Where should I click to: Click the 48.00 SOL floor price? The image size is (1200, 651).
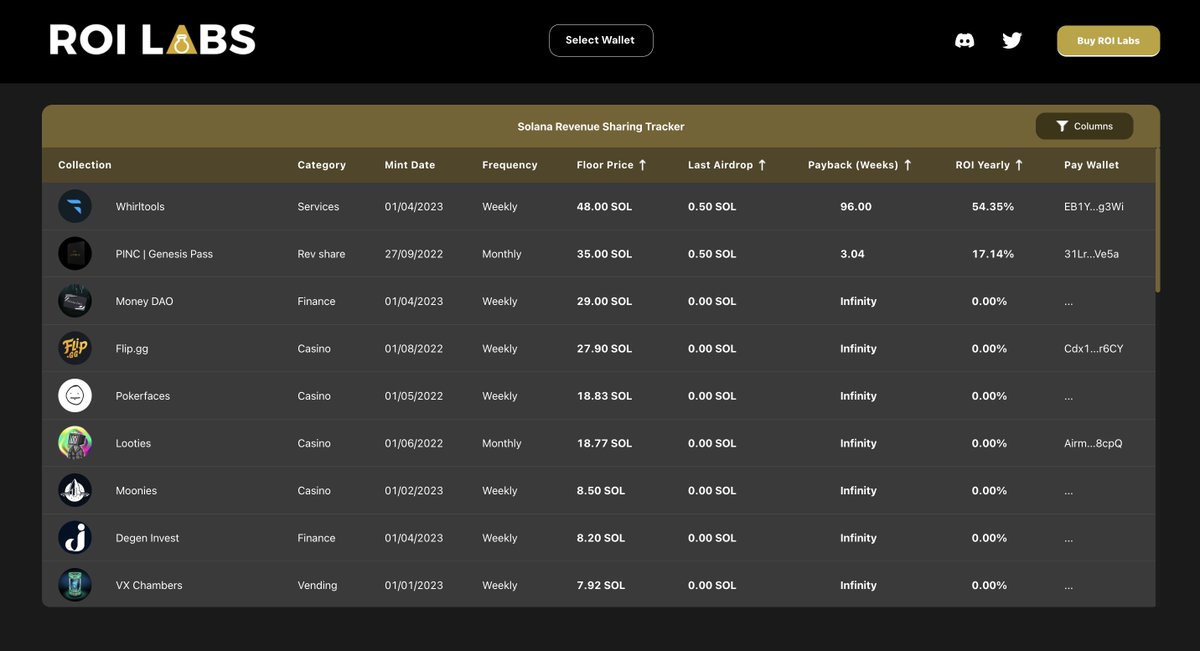(x=605, y=207)
